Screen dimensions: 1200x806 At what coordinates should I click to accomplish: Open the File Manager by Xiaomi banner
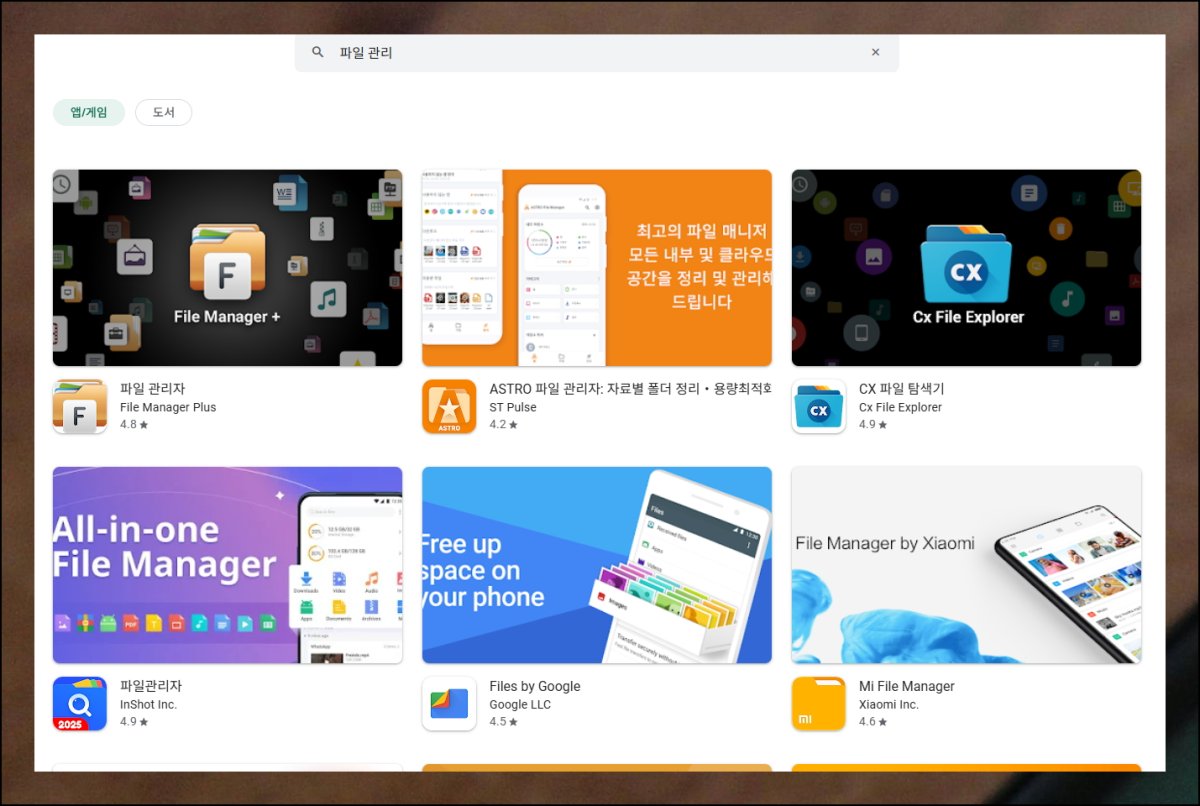pos(966,565)
